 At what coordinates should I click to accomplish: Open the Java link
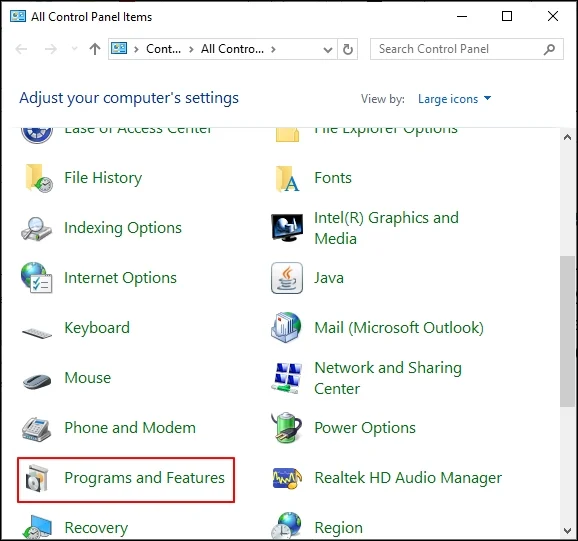pyautogui.click(x=329, y=278)
